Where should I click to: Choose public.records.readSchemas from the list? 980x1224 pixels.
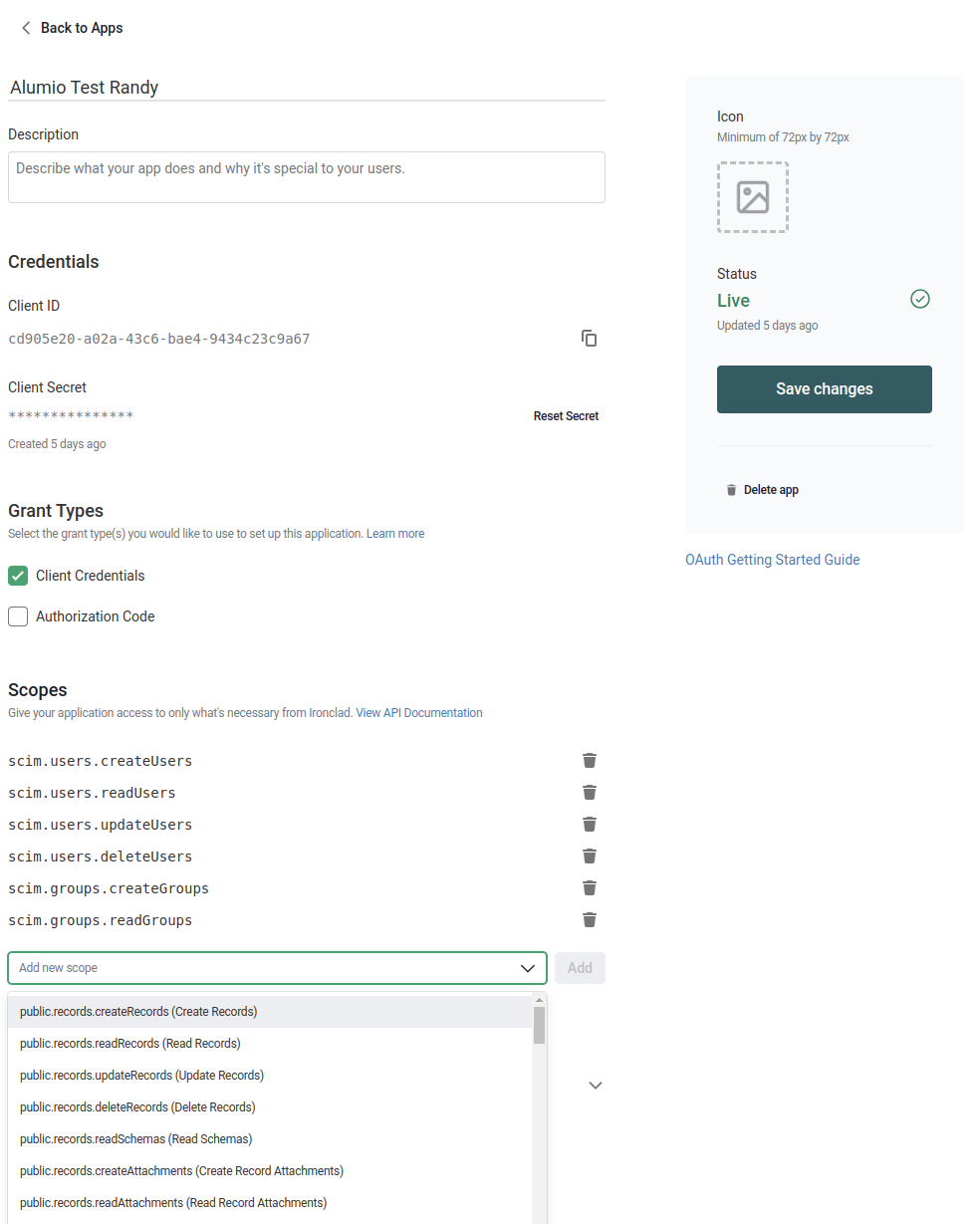tap(135, 1139)
